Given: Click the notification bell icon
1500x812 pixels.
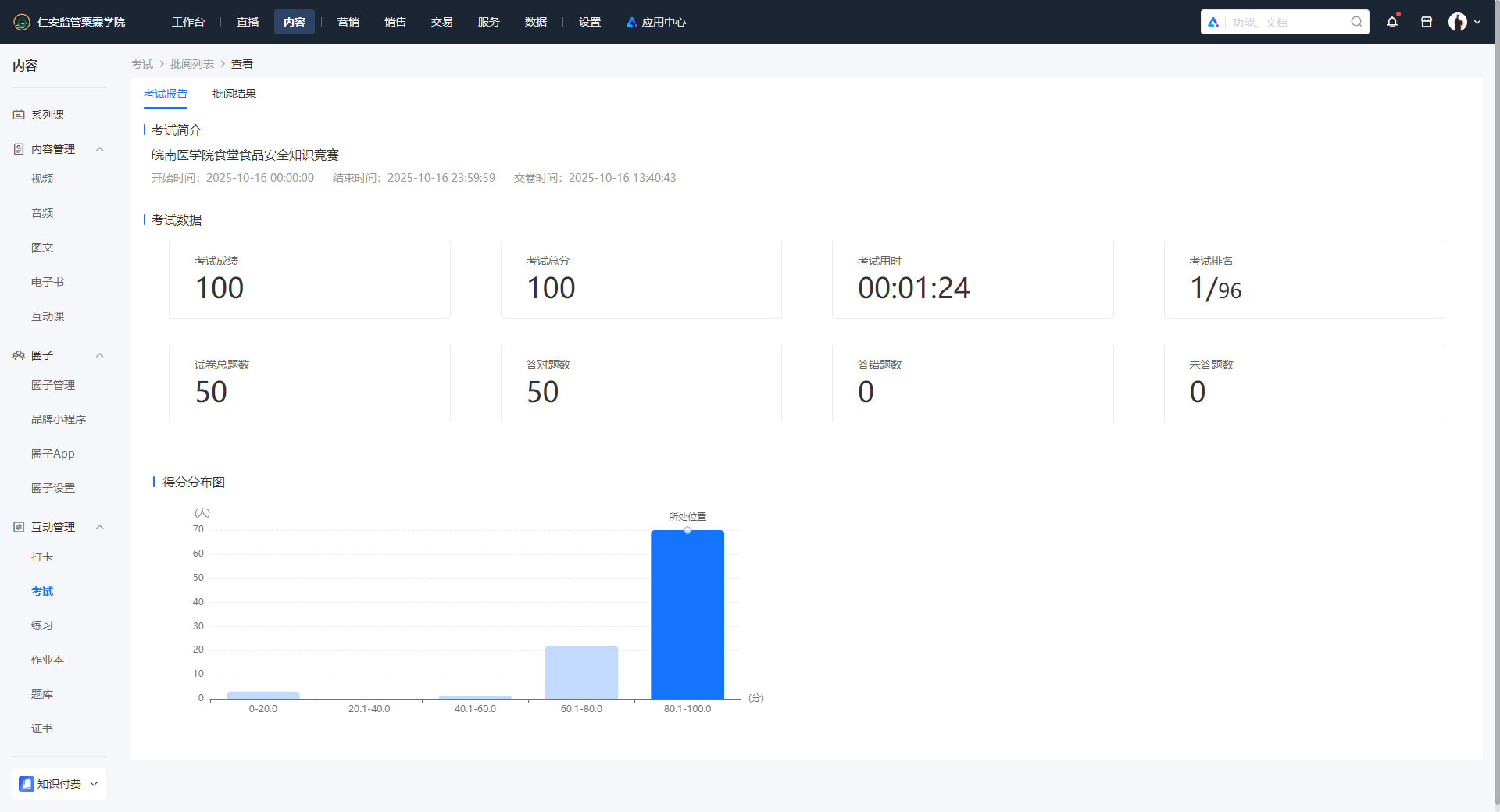Looking at the screenshot, I should (1391, 22).
